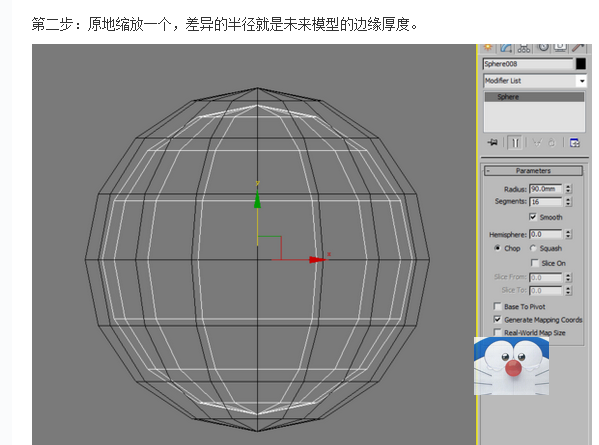Open the Display panel tab
The height and width of the screenshot is (445, 599).
click(x=560, y=48)
